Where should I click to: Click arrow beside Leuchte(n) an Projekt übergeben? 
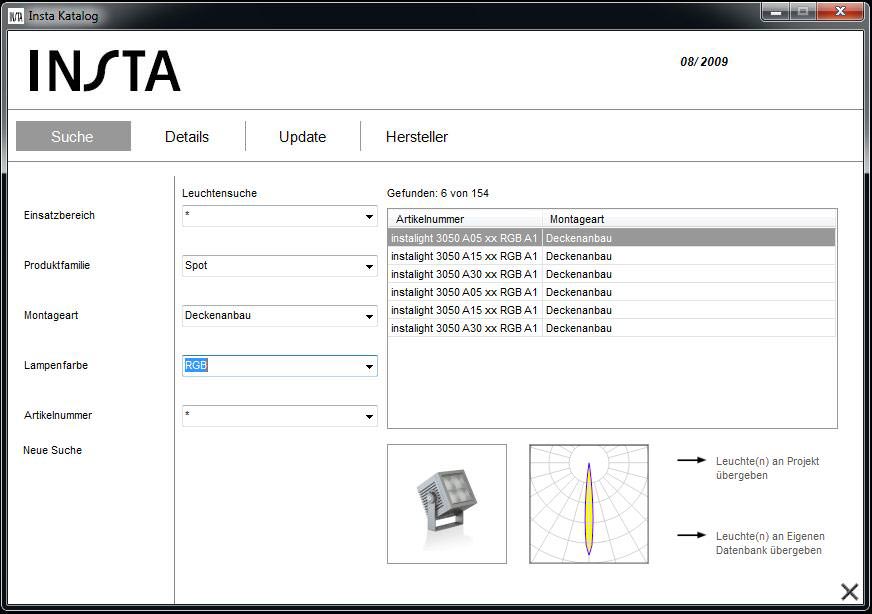pos(691,460)
